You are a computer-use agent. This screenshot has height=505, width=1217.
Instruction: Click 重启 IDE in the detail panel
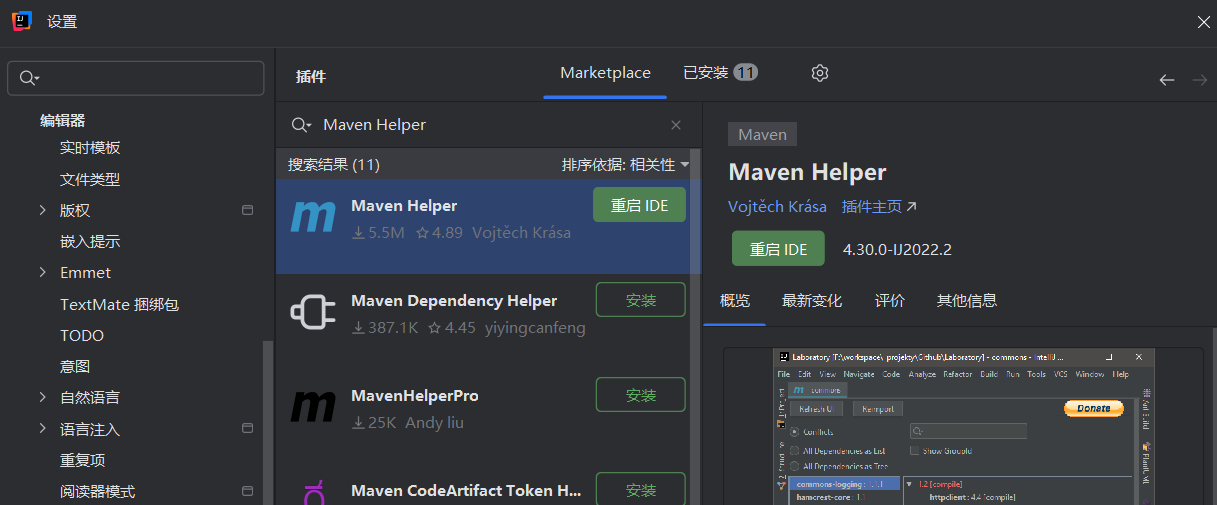click(x=778, y=249)
